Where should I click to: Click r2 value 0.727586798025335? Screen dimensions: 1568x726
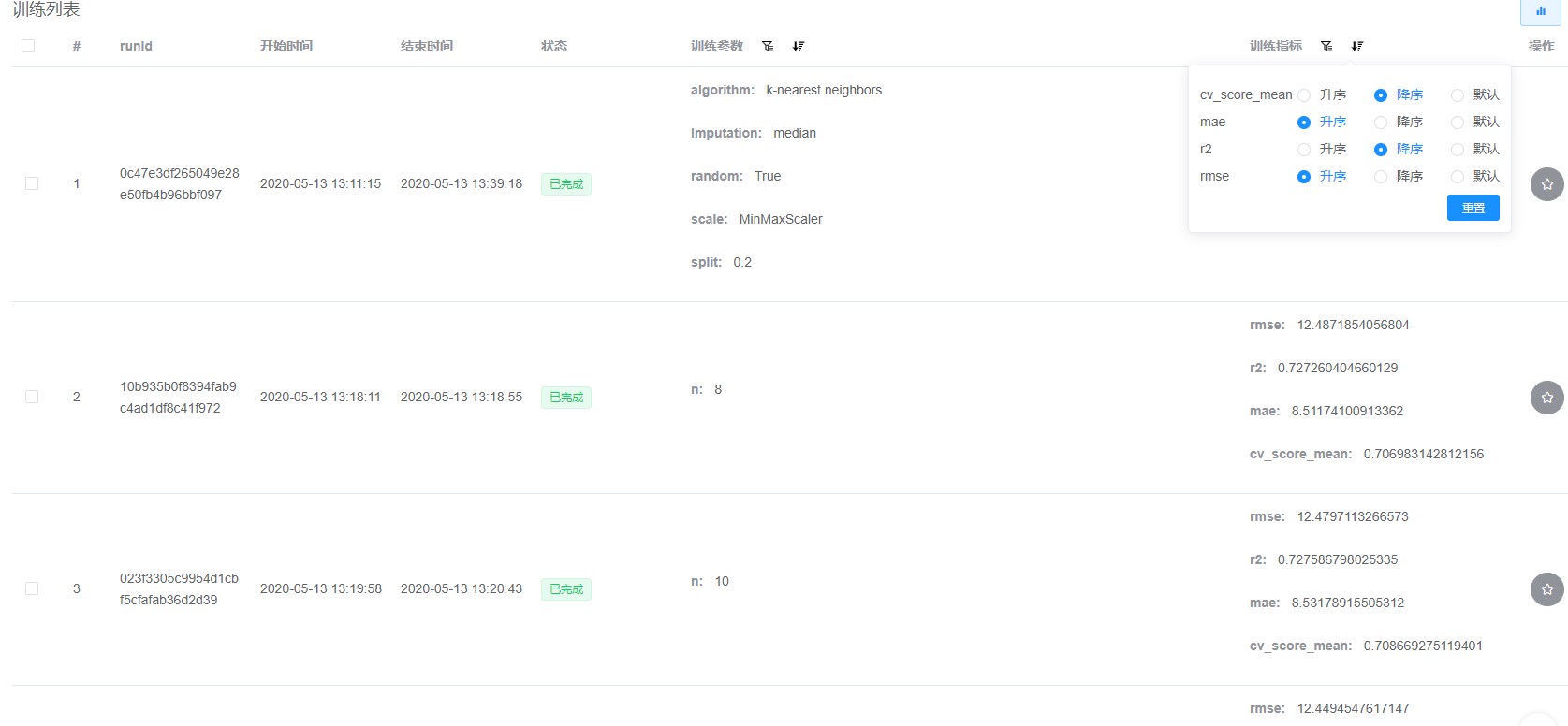click(x=1338, y=560)
